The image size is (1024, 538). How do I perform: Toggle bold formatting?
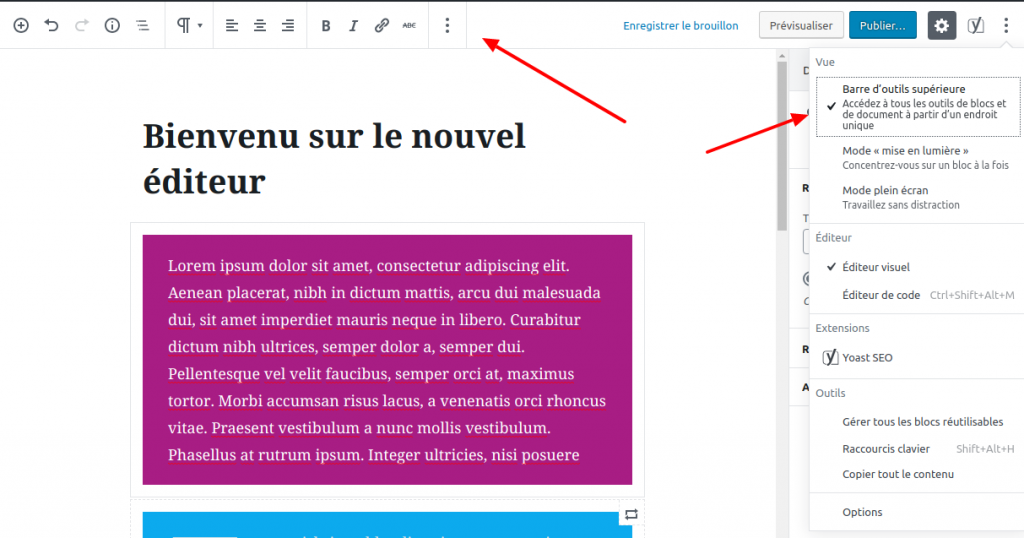coord(325,25)
